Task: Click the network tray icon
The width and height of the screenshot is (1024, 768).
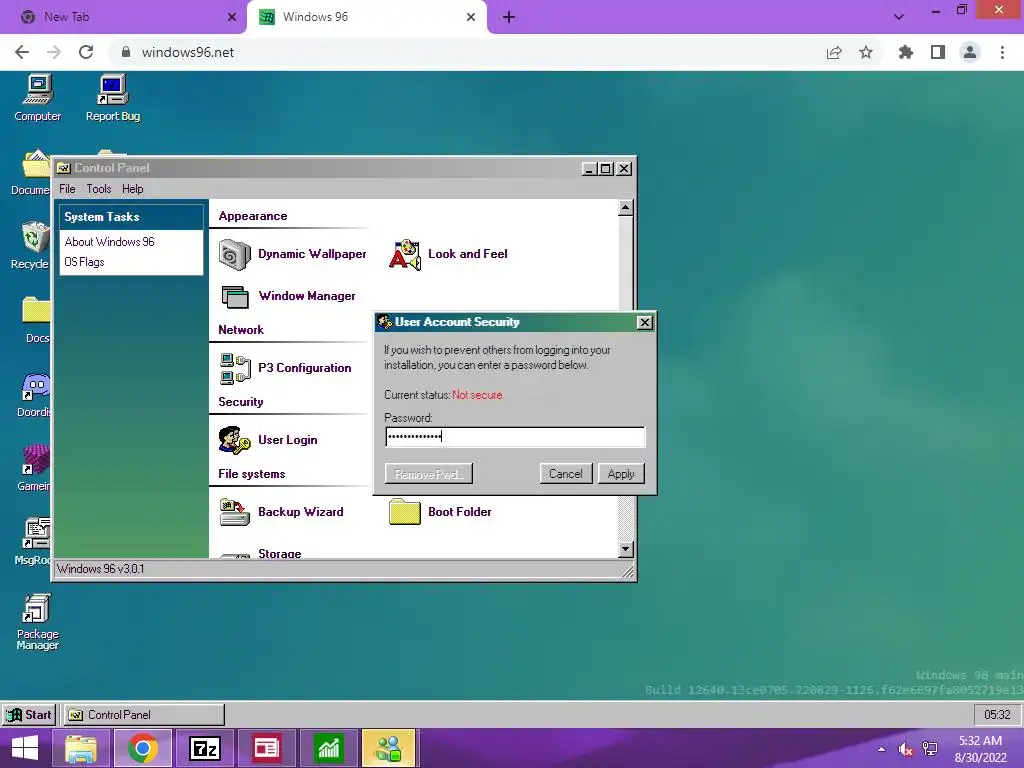Action: click(930, 749)
